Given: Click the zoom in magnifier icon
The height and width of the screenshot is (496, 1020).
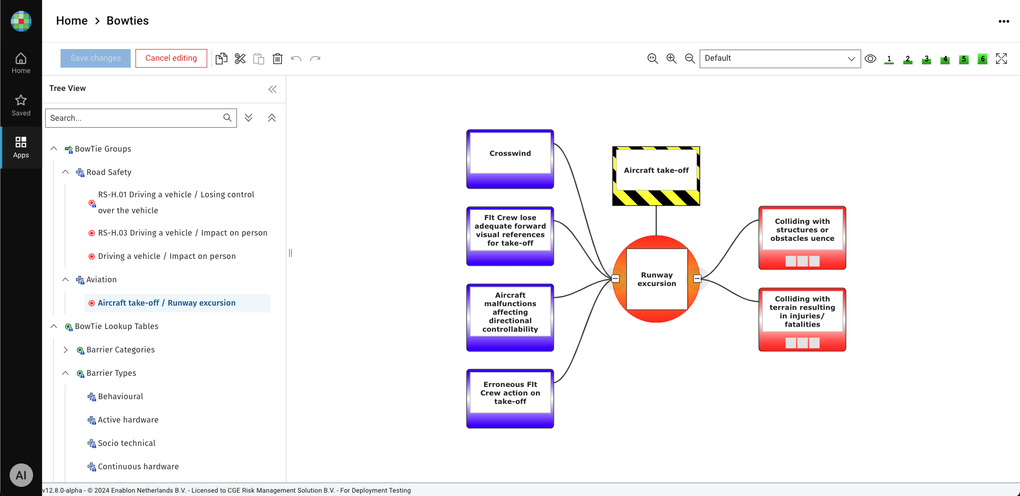Looking at the screenshot, I should 671,59.
